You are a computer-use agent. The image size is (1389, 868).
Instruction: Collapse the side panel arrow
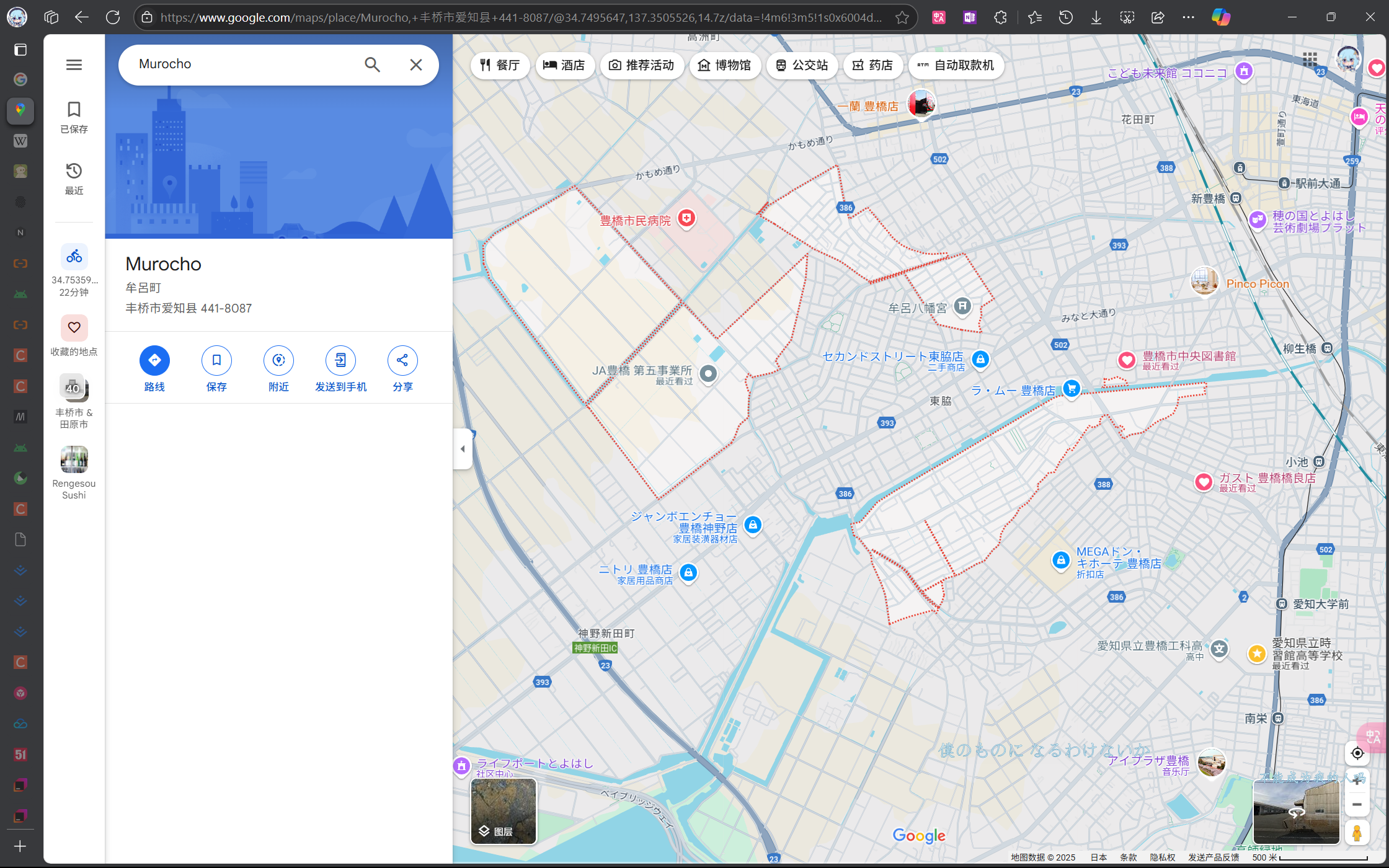[x=462, y=449]
